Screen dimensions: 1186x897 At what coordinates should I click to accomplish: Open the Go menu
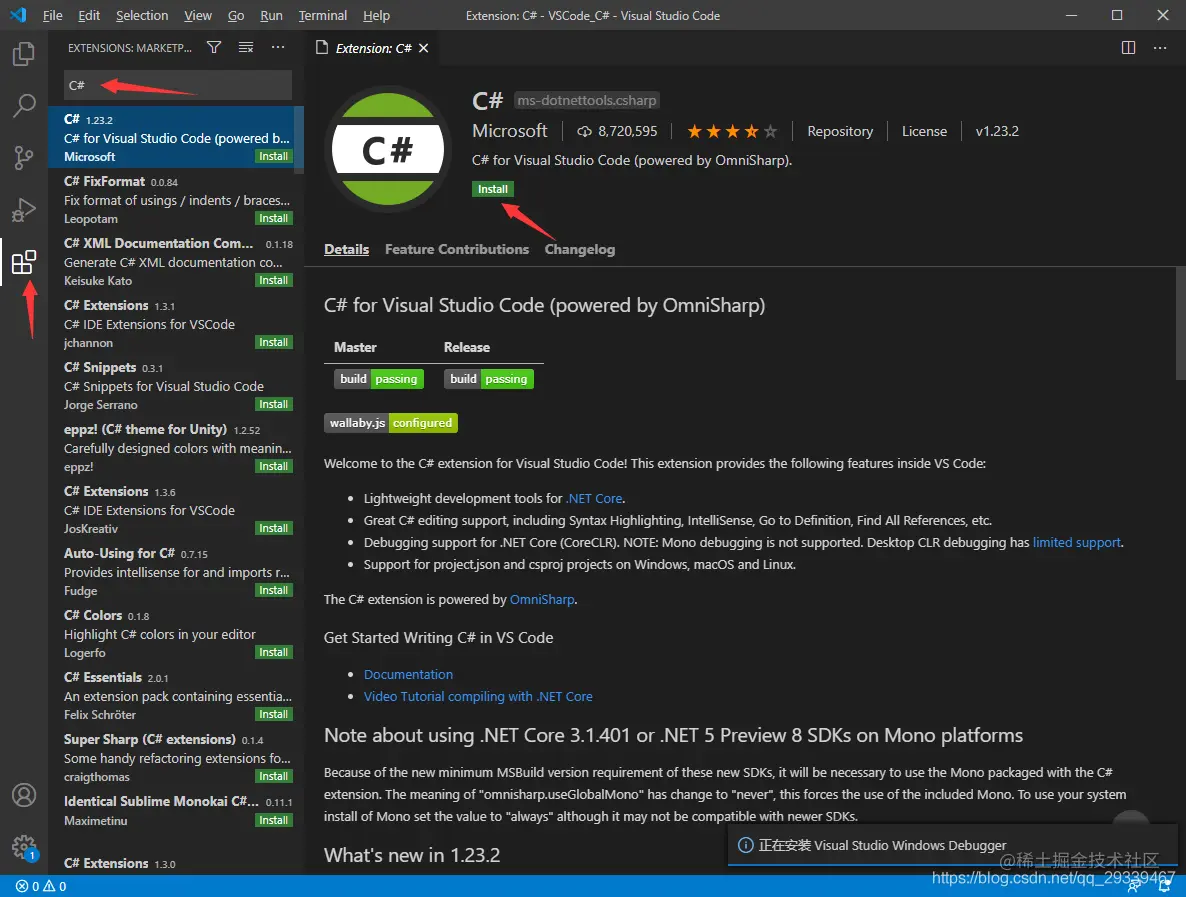(236, 15)
